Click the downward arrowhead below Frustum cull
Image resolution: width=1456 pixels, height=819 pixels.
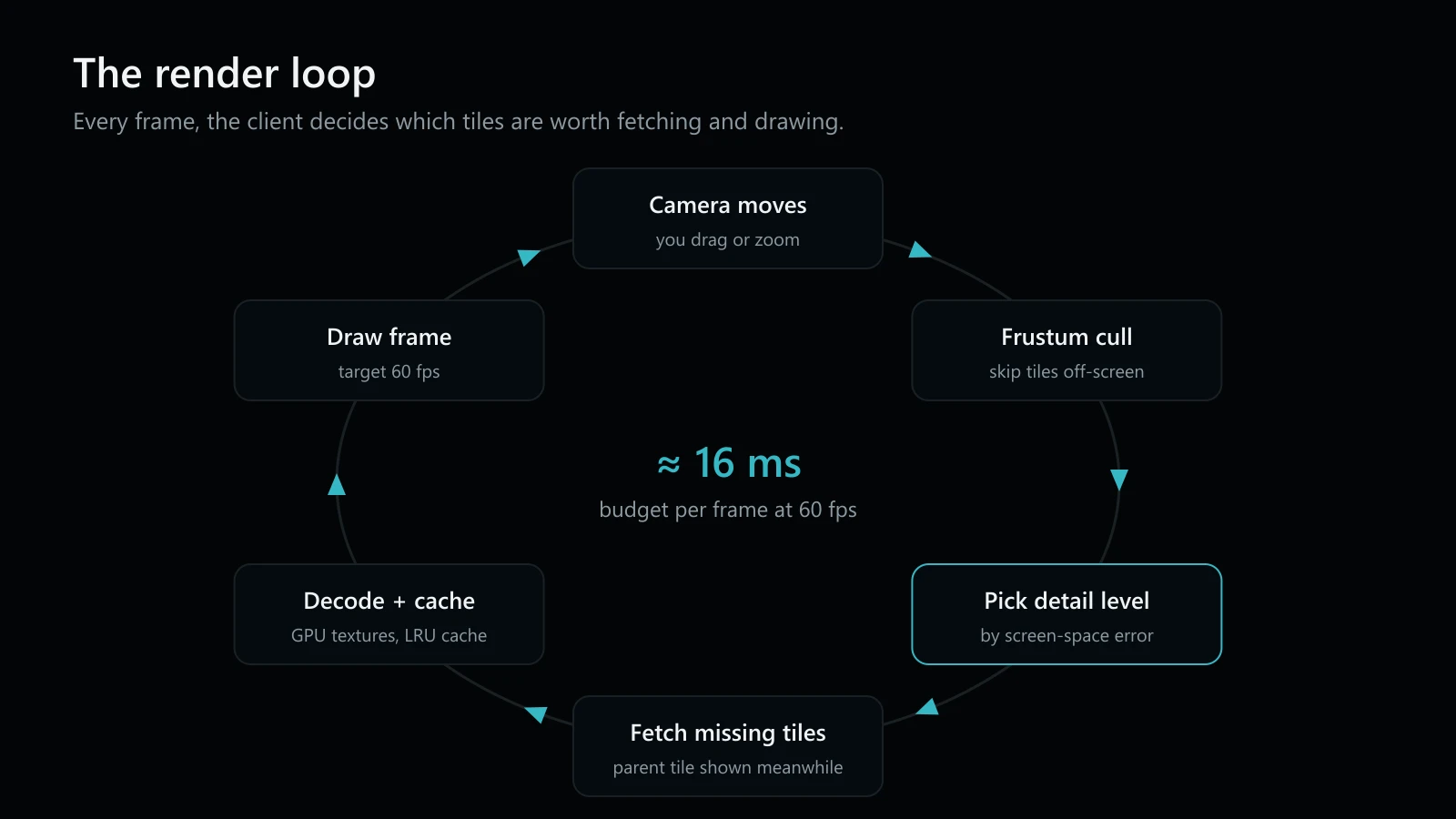tap(1119, 480)
